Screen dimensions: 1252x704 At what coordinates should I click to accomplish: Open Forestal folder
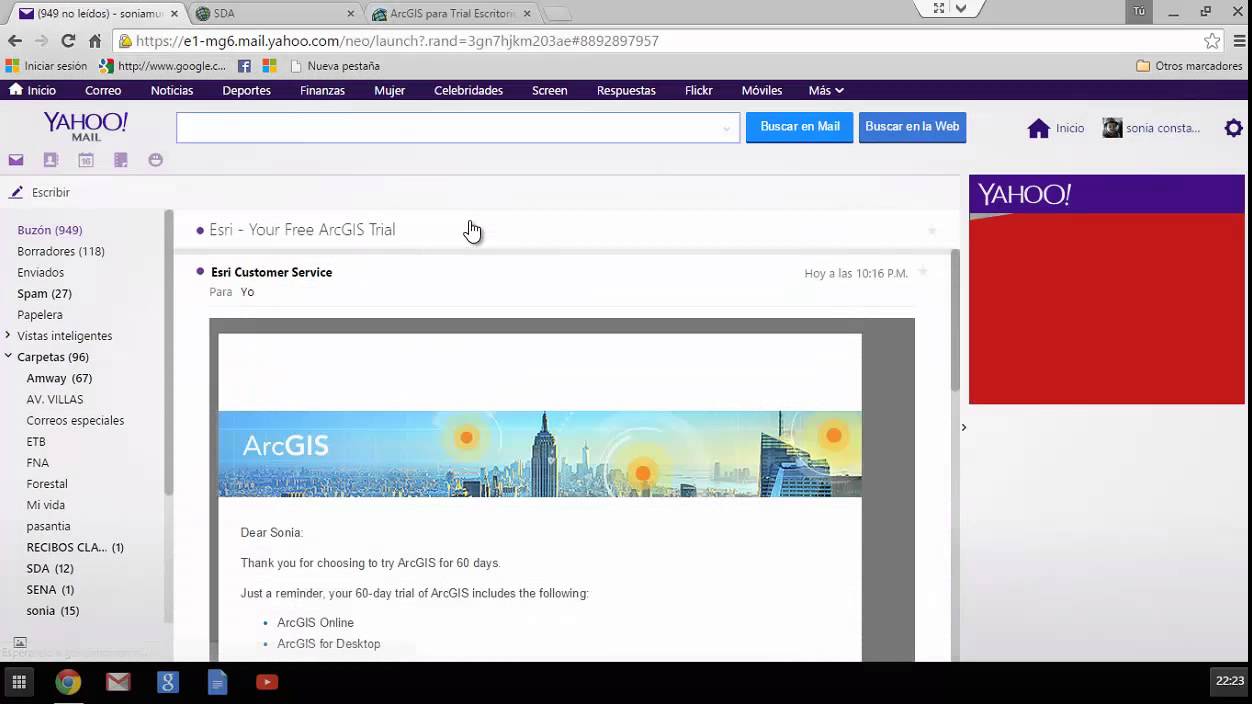pos(47,484)
